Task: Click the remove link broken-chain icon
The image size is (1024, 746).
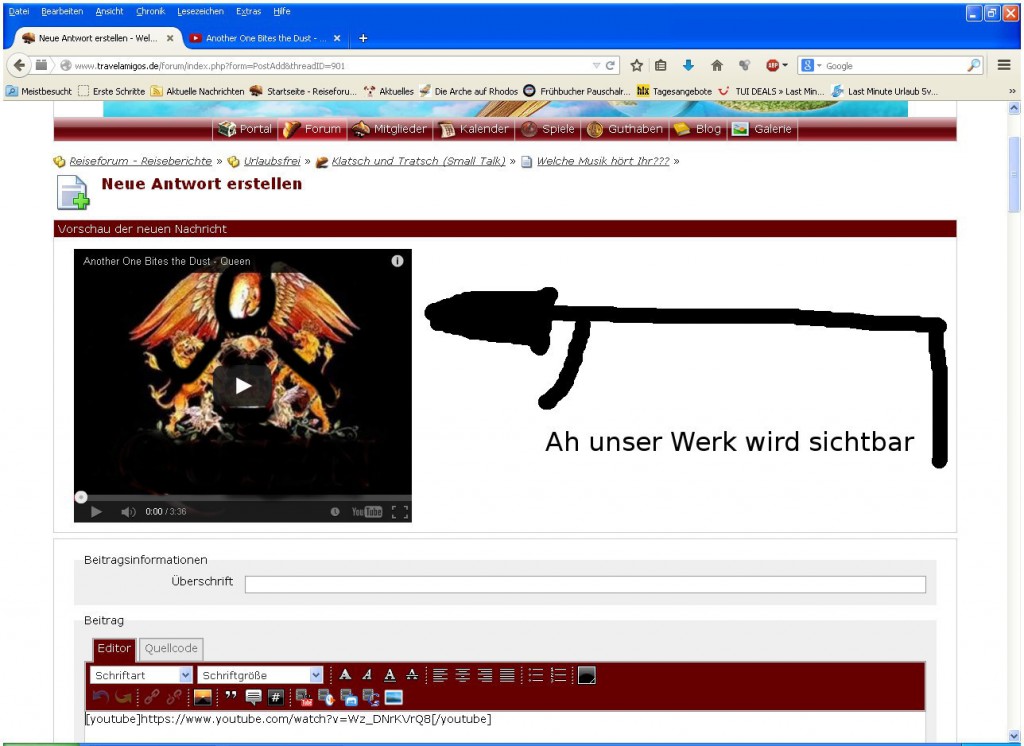Action: (174, 697)
